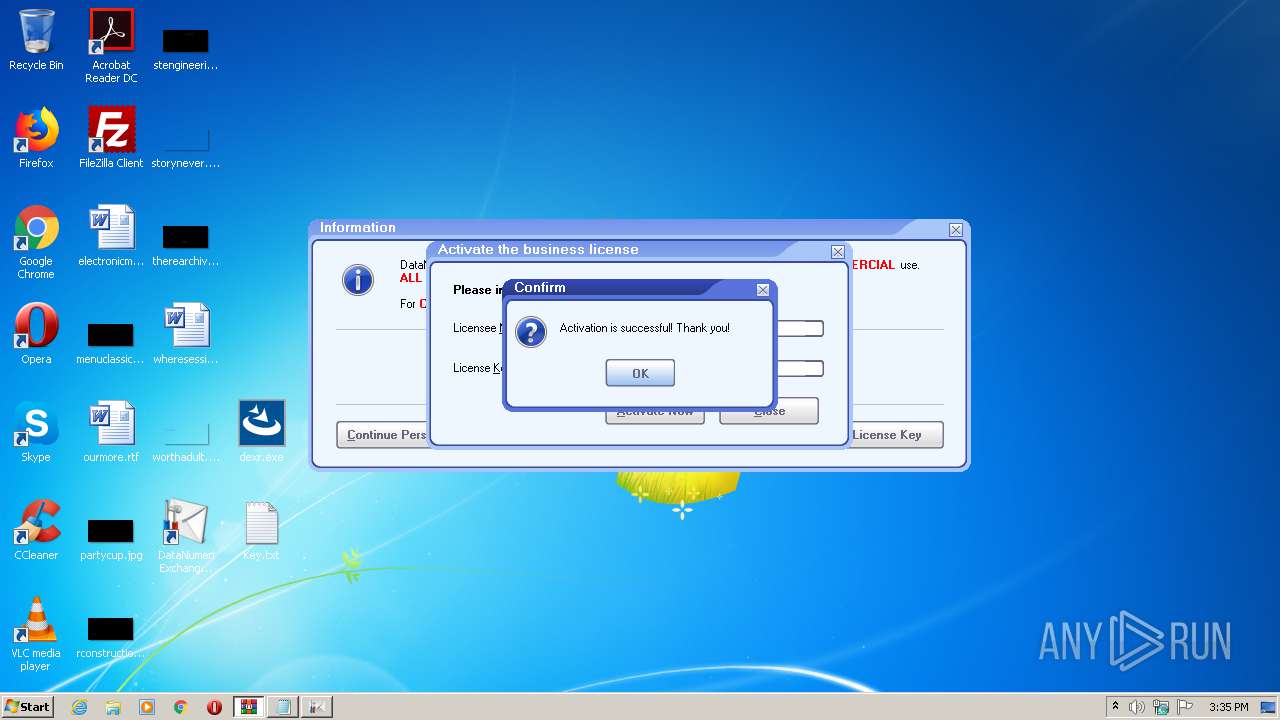Viewport: 1280px width, 720px height.
Task: Open Acrobat Reader DC shortcut
Action: click(111, 46)
